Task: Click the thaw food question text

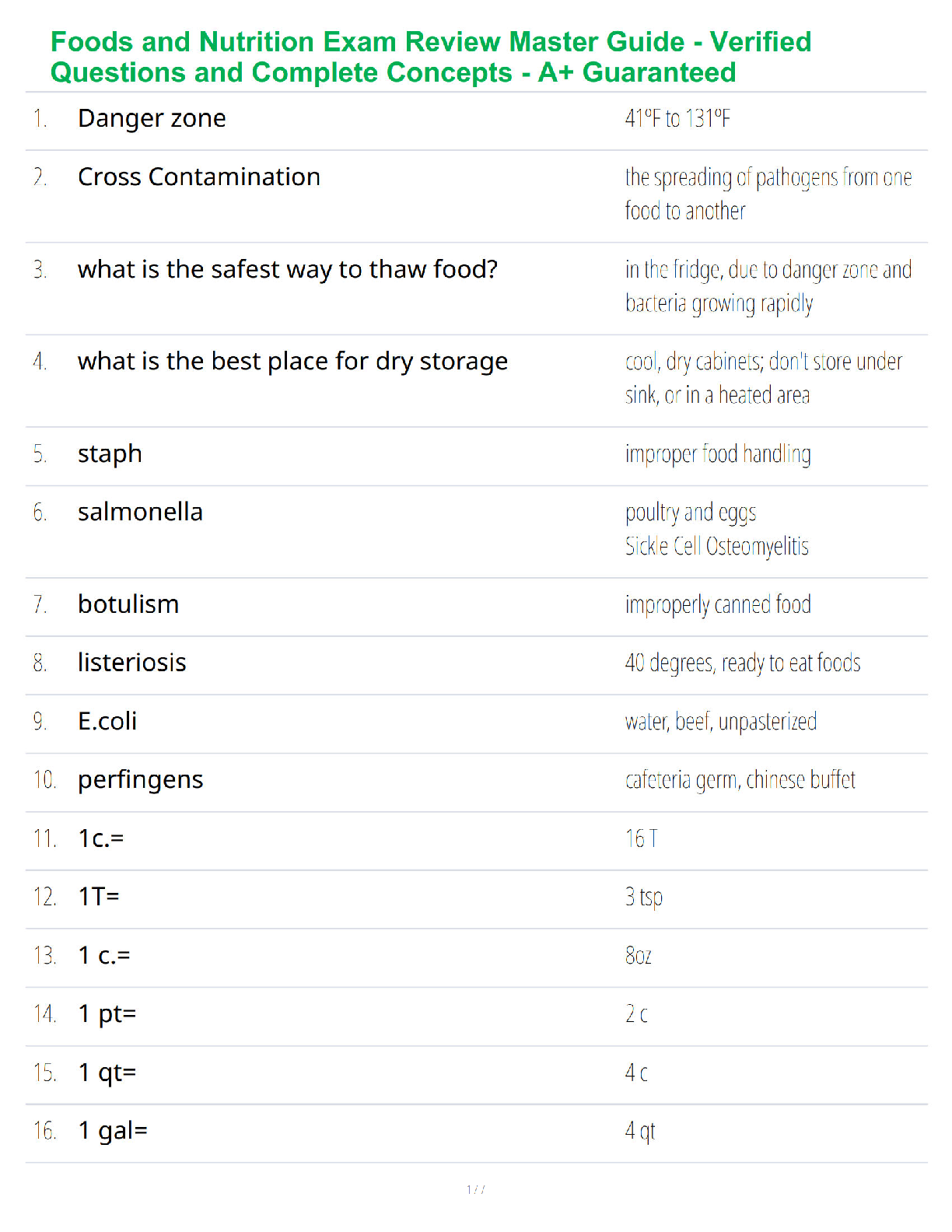Action: (x=288, y=269)
